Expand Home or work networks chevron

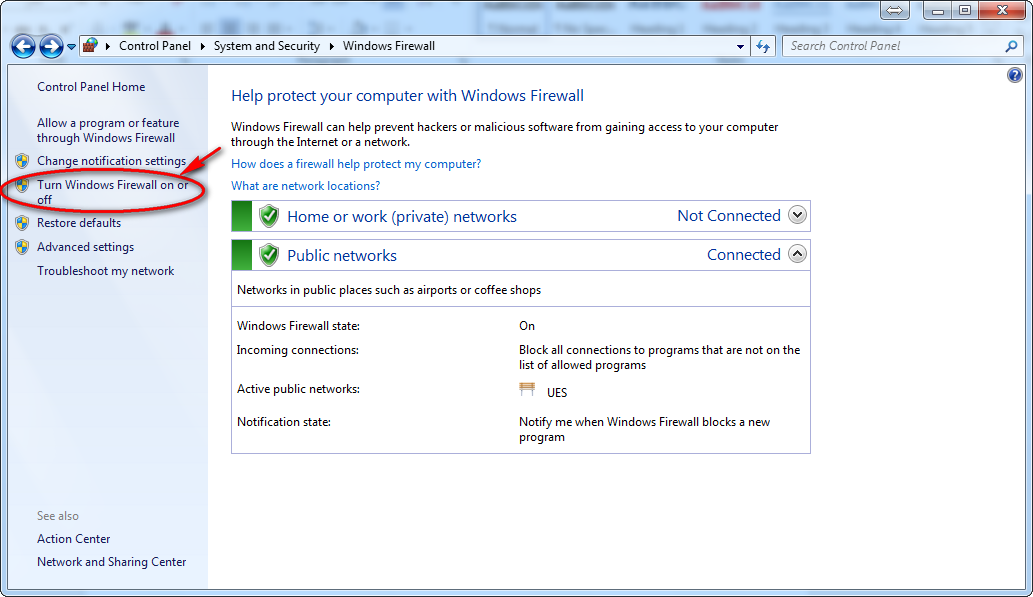click(x=797, y=215)
